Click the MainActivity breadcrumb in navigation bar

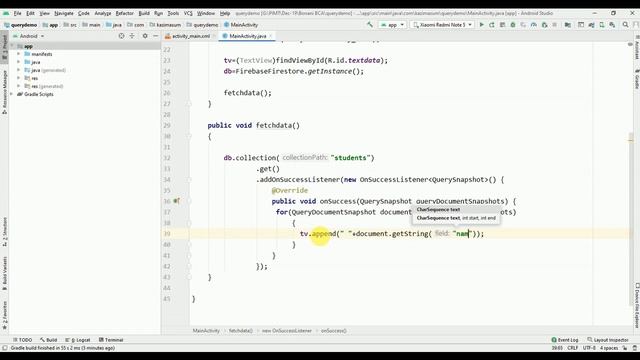(241, 25)
